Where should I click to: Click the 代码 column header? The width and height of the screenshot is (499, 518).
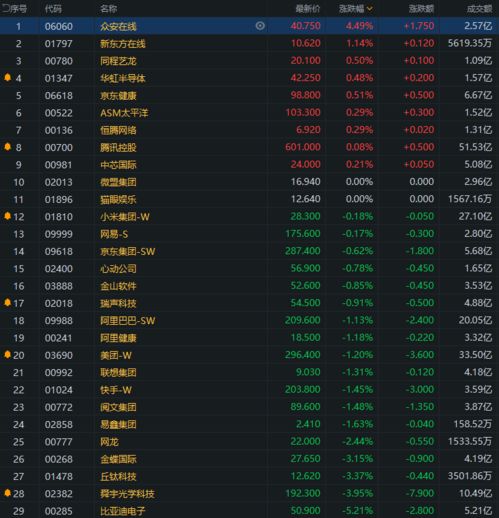pos(53,9)
